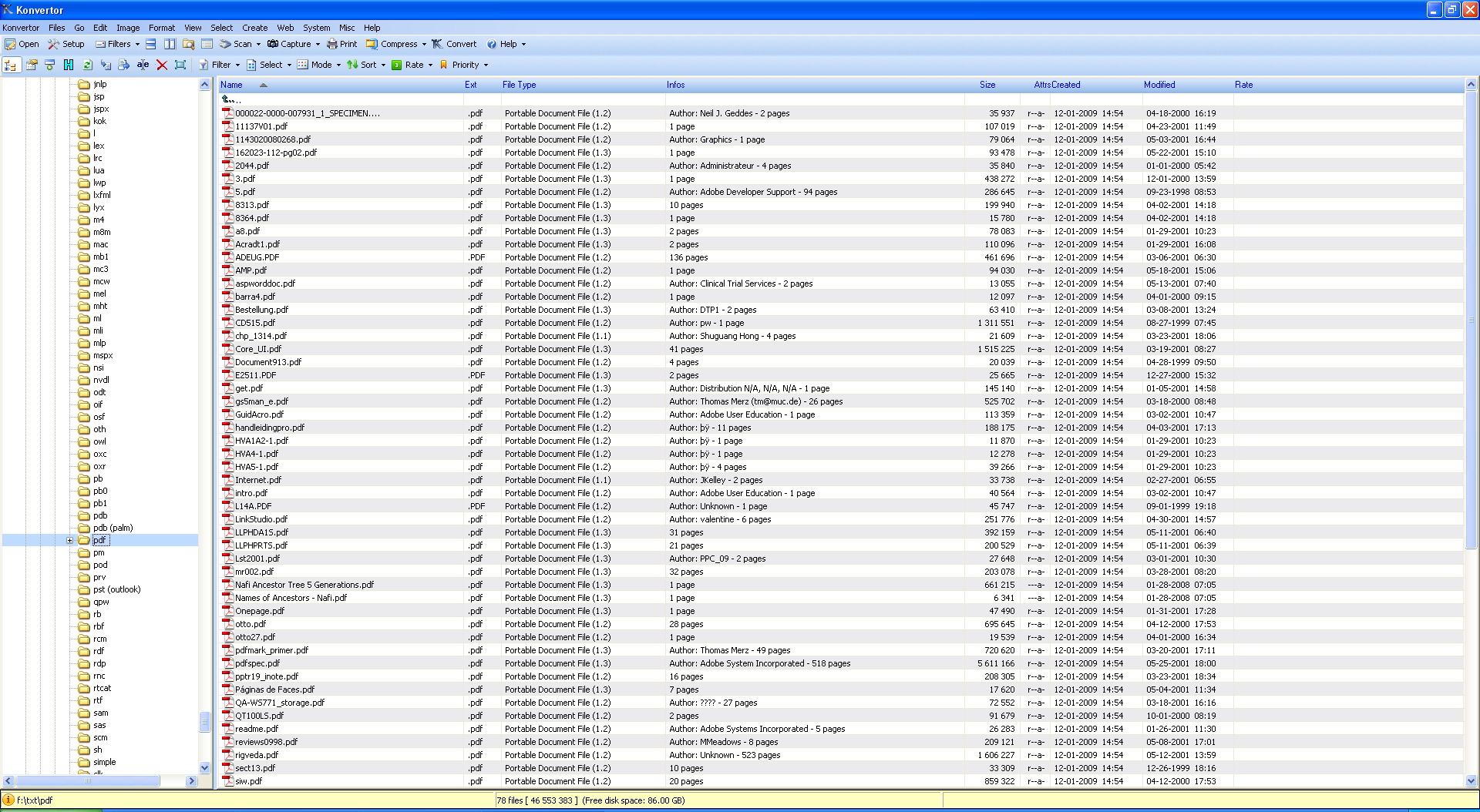1480x812 pixels.
Task: Click the green refresh icon
Action: (87, 65)
